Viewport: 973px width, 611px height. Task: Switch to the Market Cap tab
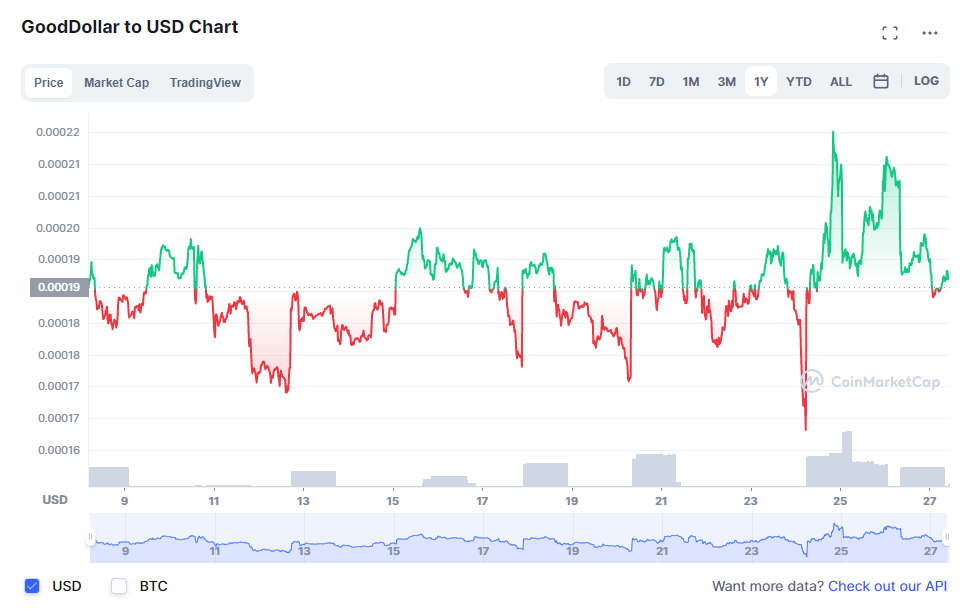tap(117, 83)
